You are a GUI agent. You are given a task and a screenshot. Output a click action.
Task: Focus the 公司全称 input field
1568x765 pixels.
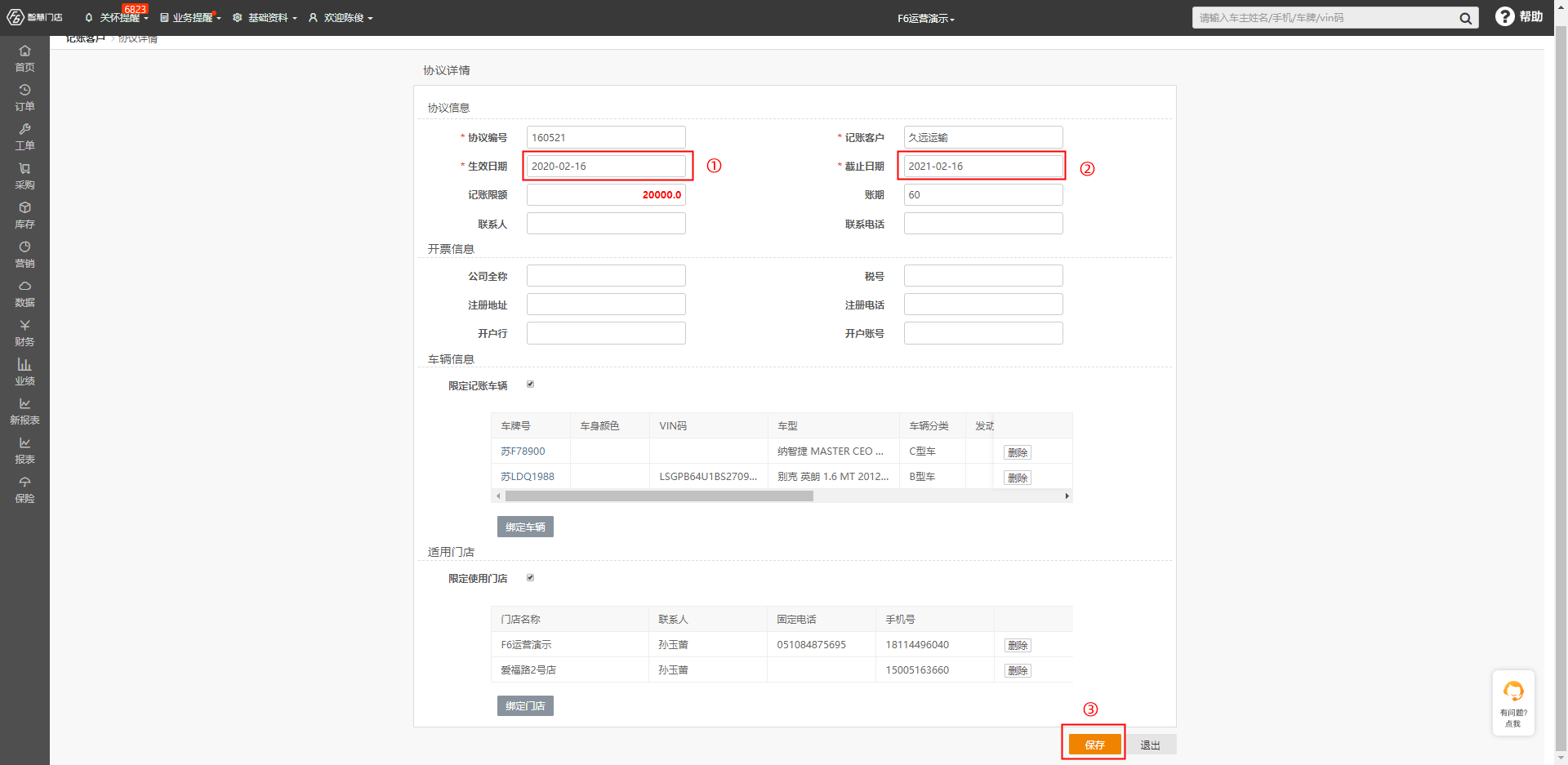[606, 276]
